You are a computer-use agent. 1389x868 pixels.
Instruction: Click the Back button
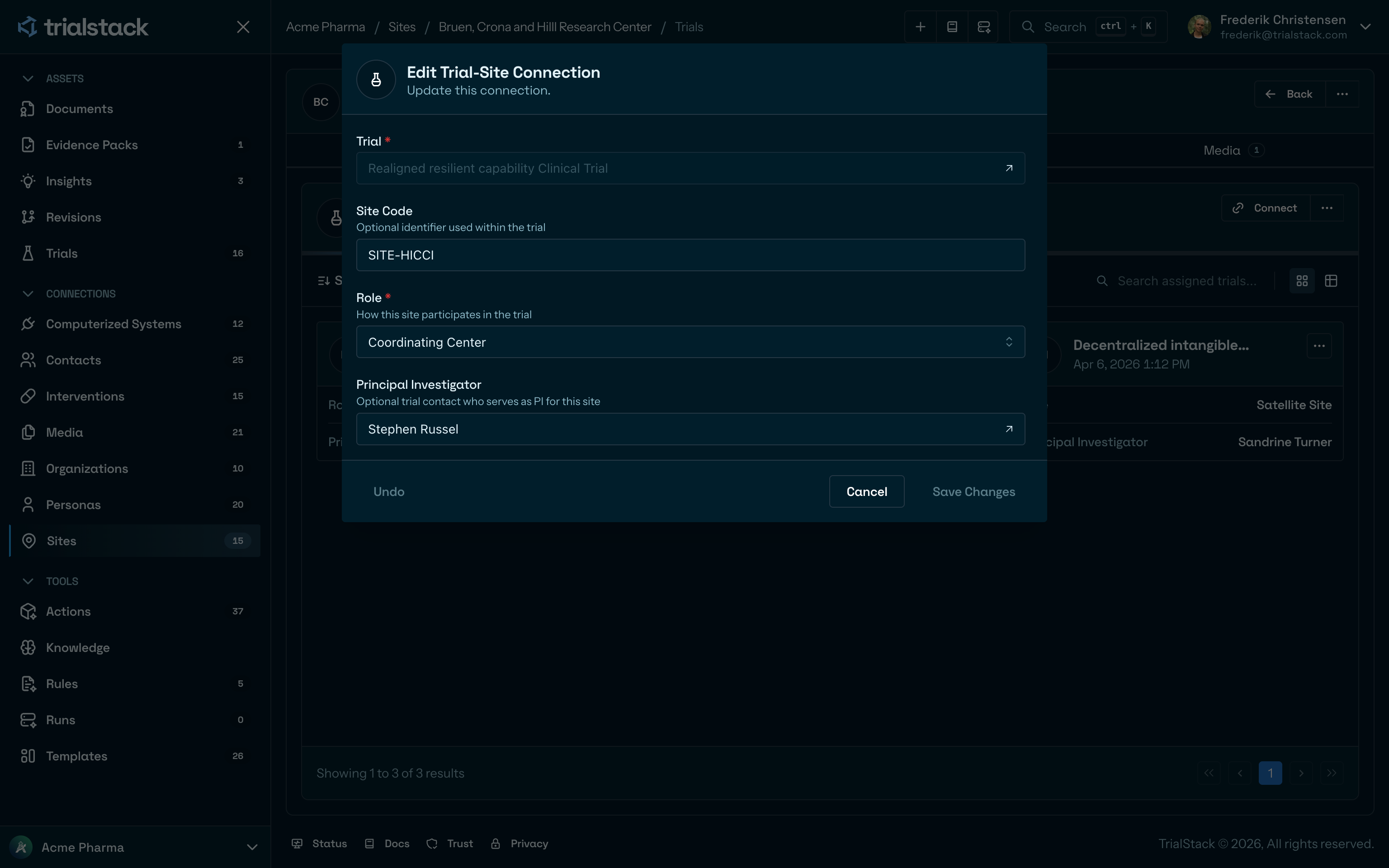pos(1290,94)
